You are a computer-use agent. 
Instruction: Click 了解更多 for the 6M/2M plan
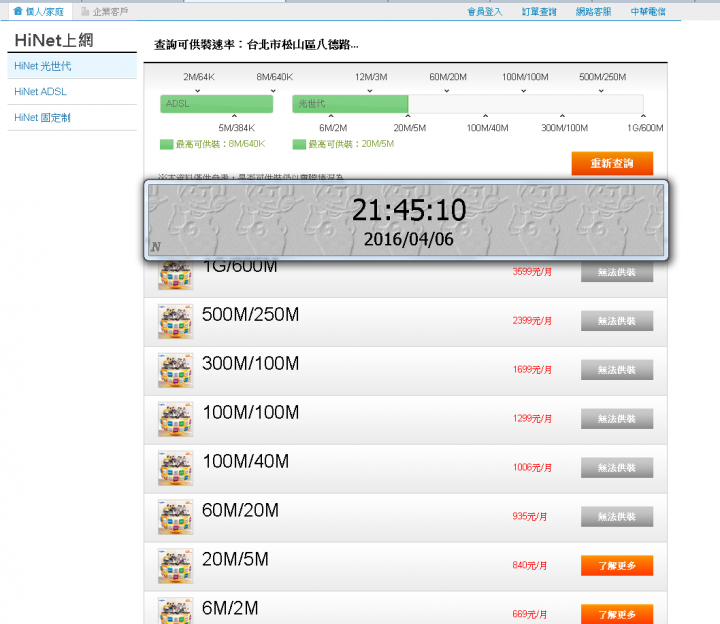[617, 614]
